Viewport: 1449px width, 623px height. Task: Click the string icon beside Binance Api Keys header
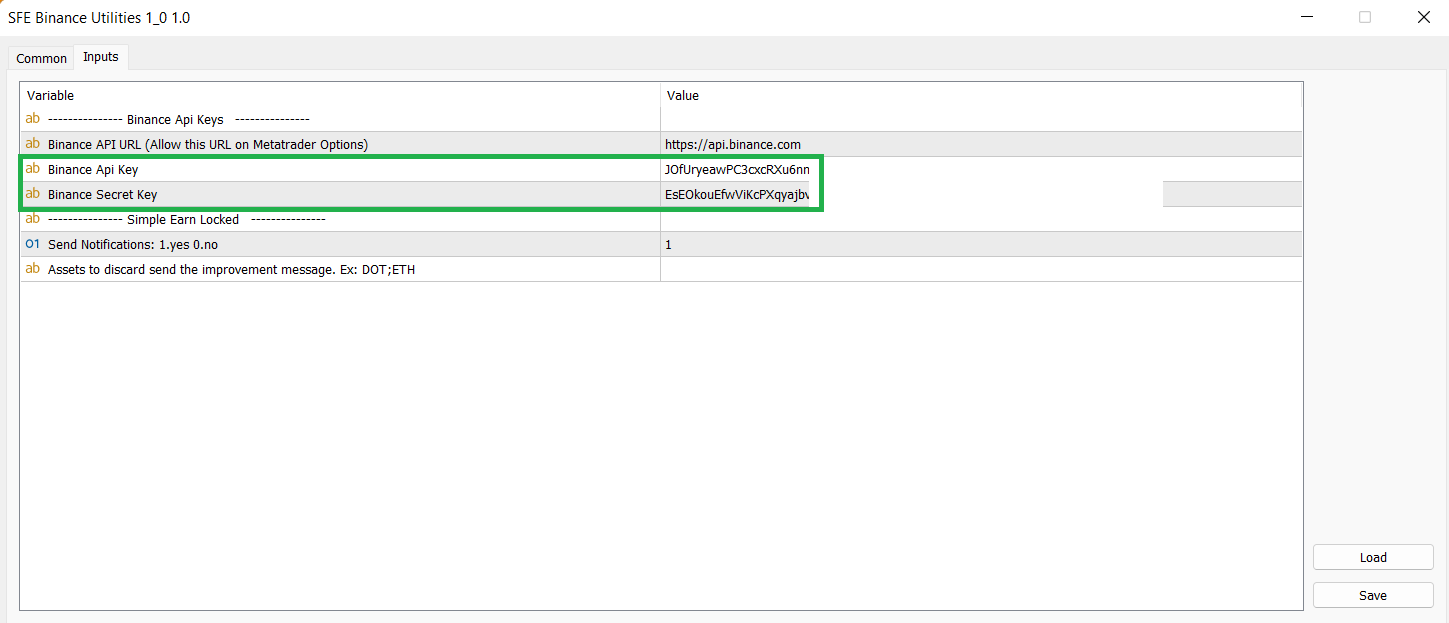tap(33, 119)
